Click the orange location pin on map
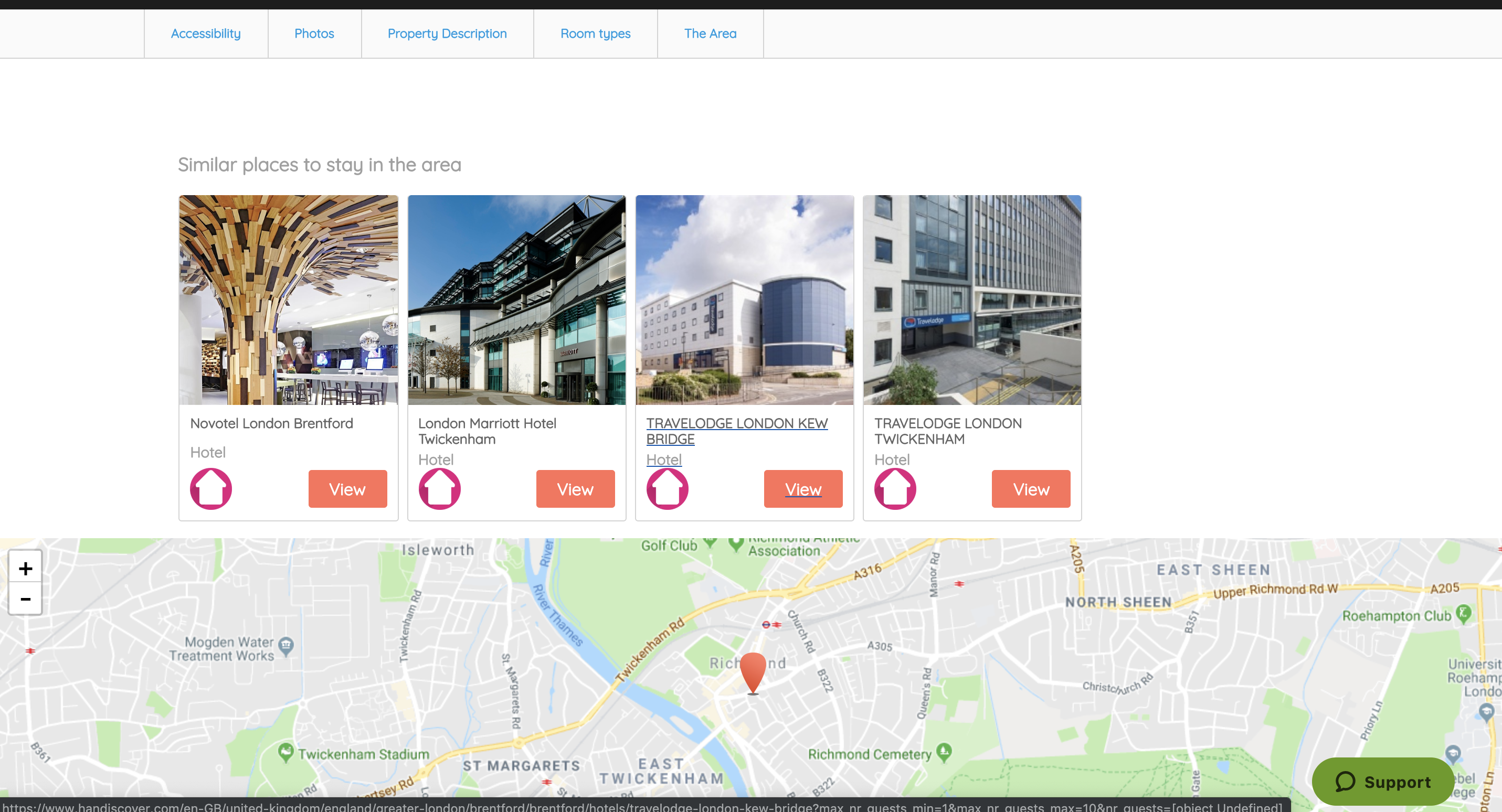Image resolution: width=1502 pixels, height=812 pixels. coord(753,674)
